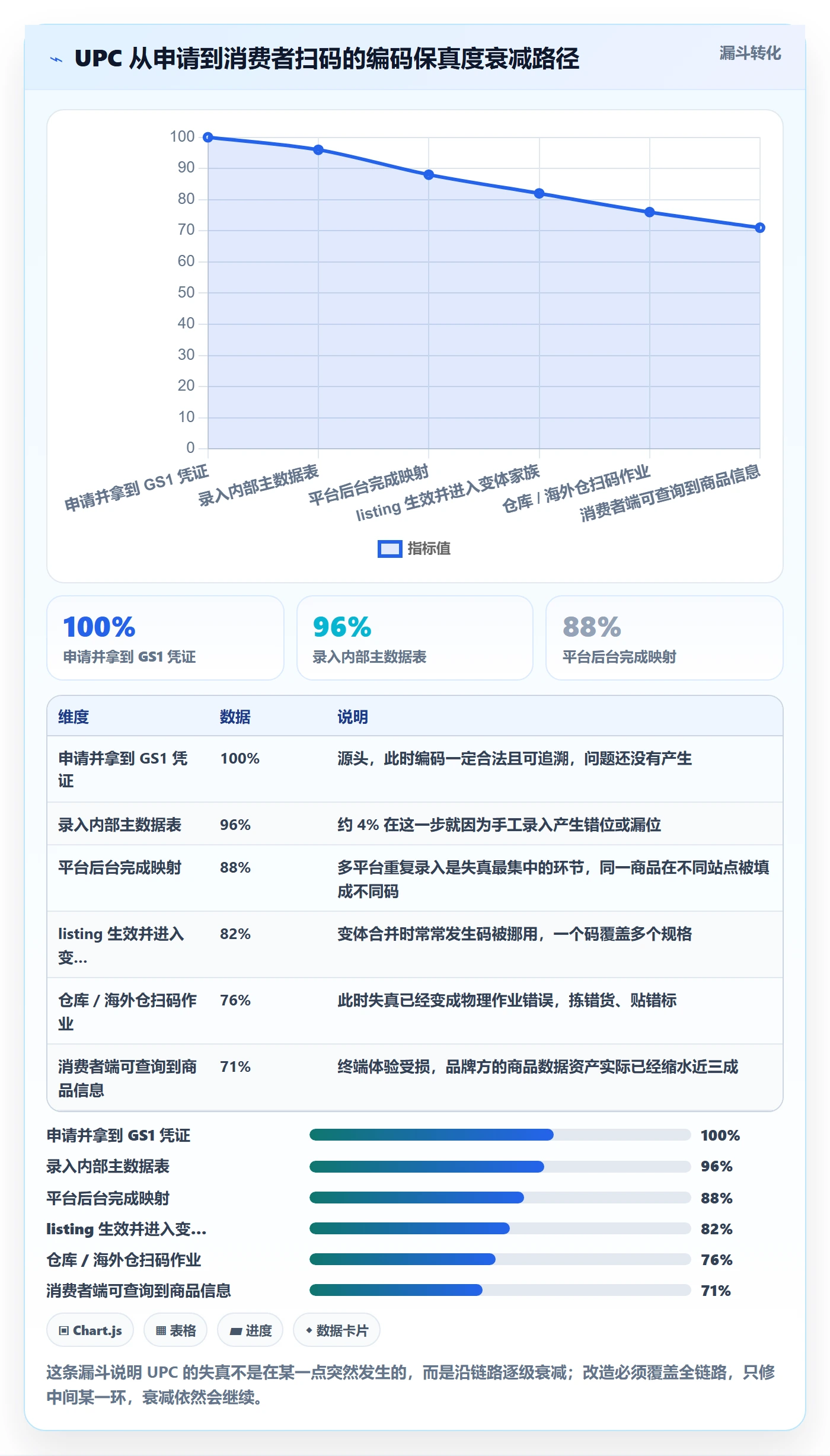
Task: Click the 数据 column header
Action: click(x=235, y=717)
